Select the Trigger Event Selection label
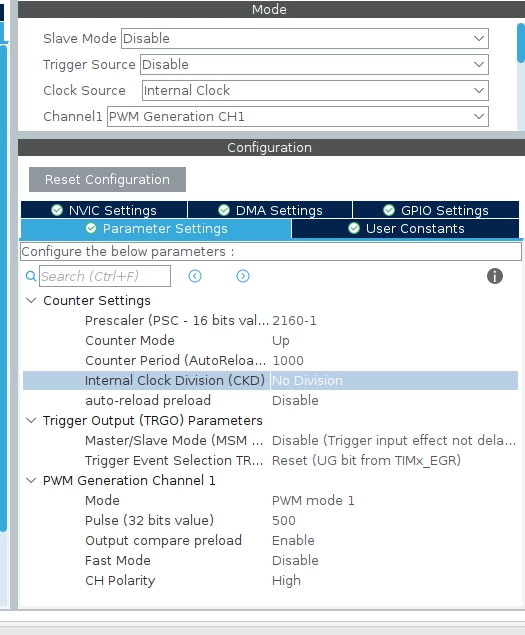525x635 pixels. [x=174, y=460]
